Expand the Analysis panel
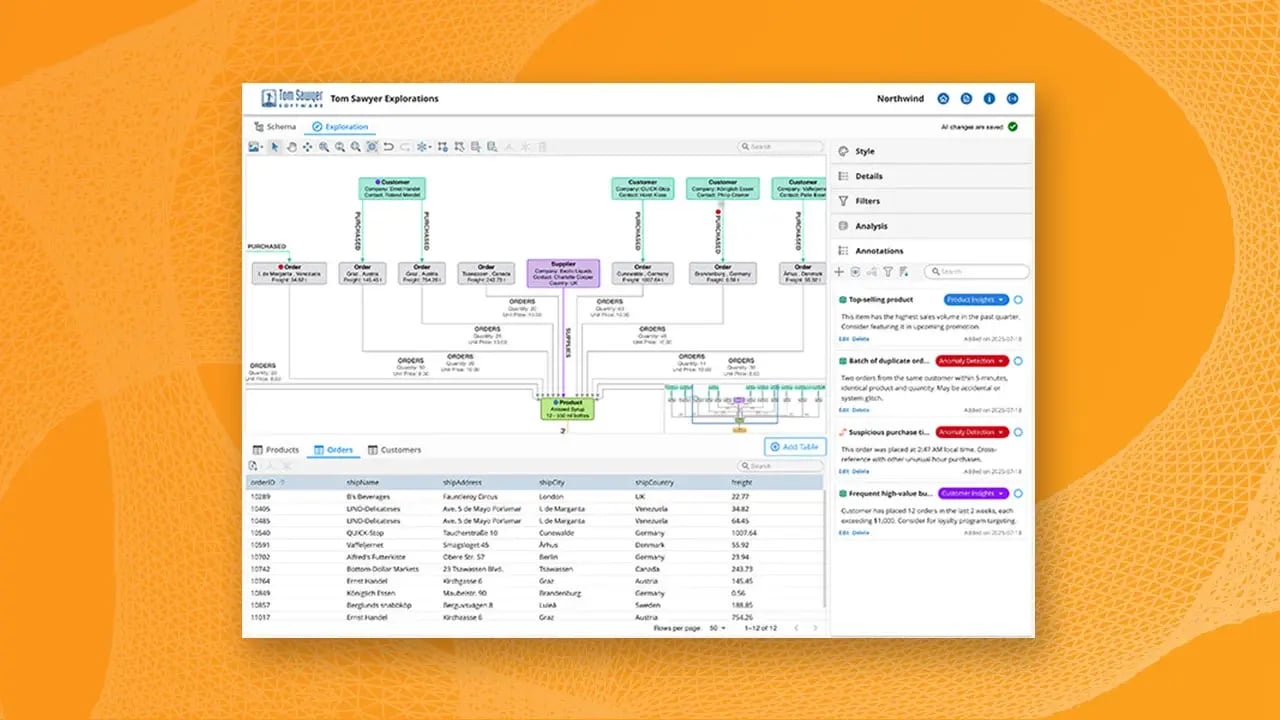 point(932,226)
